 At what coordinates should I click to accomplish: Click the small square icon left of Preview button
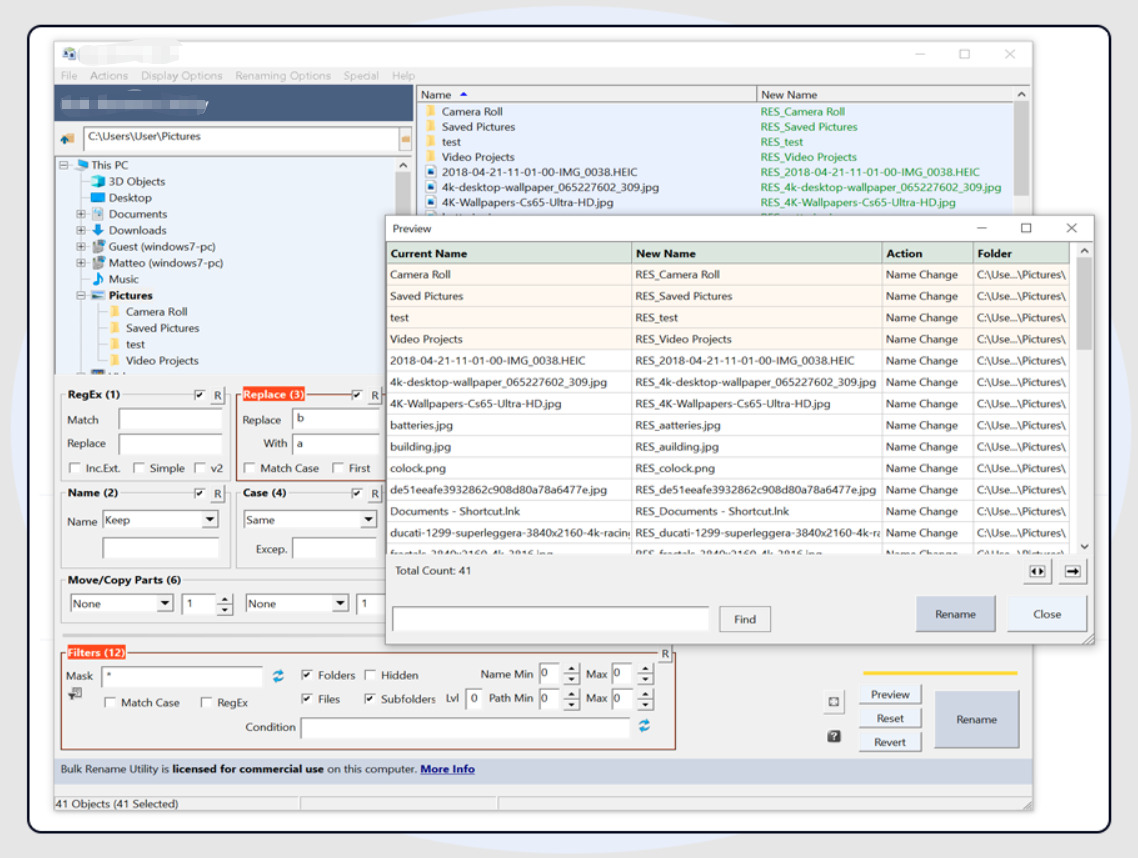(x=834, y=702)
